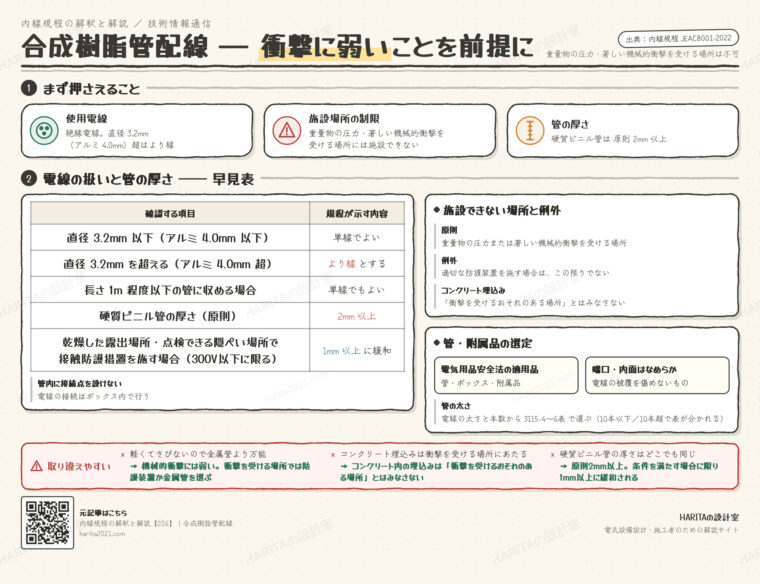The width and height of the screenshot is (760, 584).
Task: Click the 管の太さ label
Action: tap(456, 405)
